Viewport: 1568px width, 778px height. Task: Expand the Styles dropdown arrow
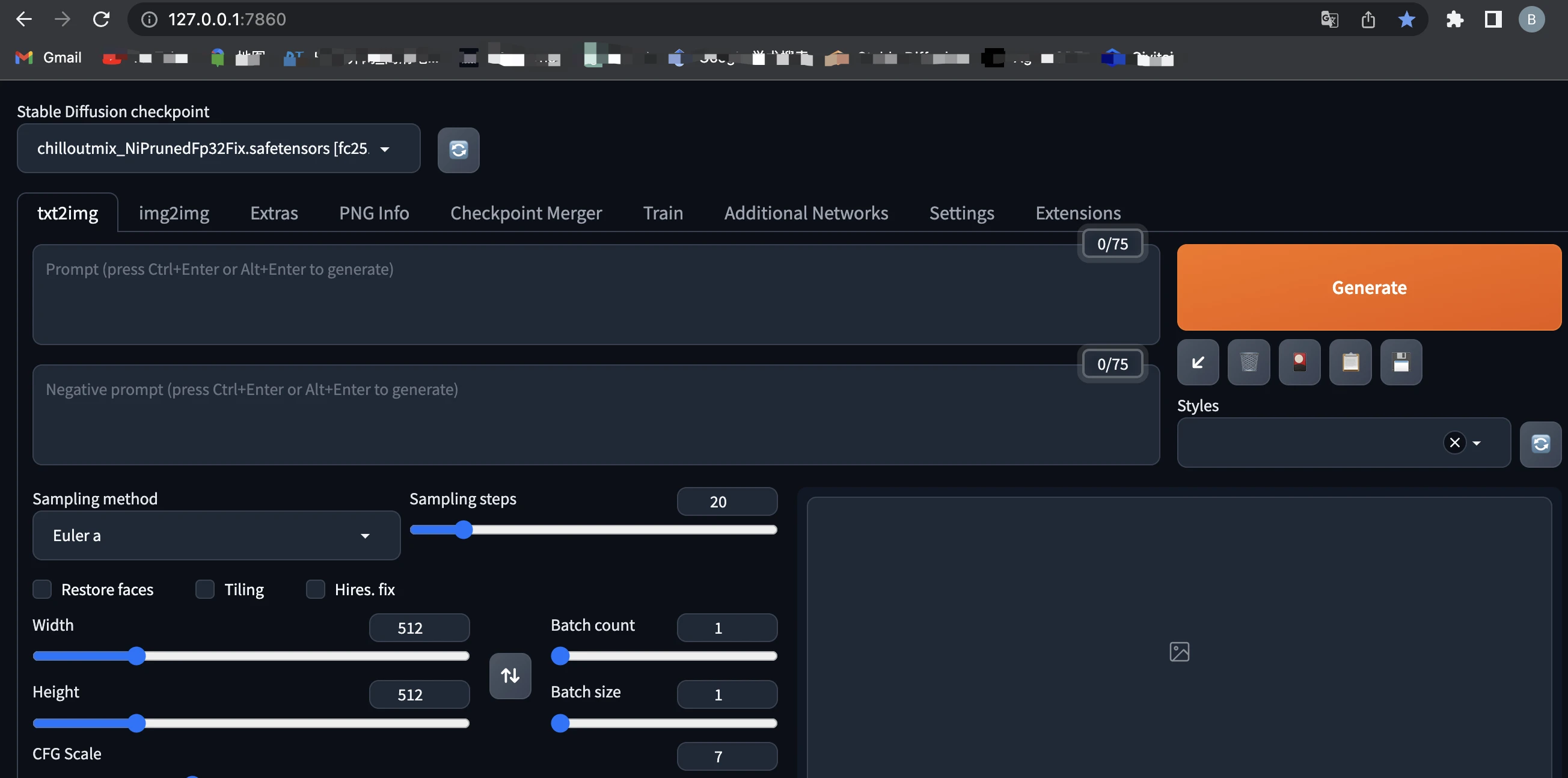[1476, 443]
